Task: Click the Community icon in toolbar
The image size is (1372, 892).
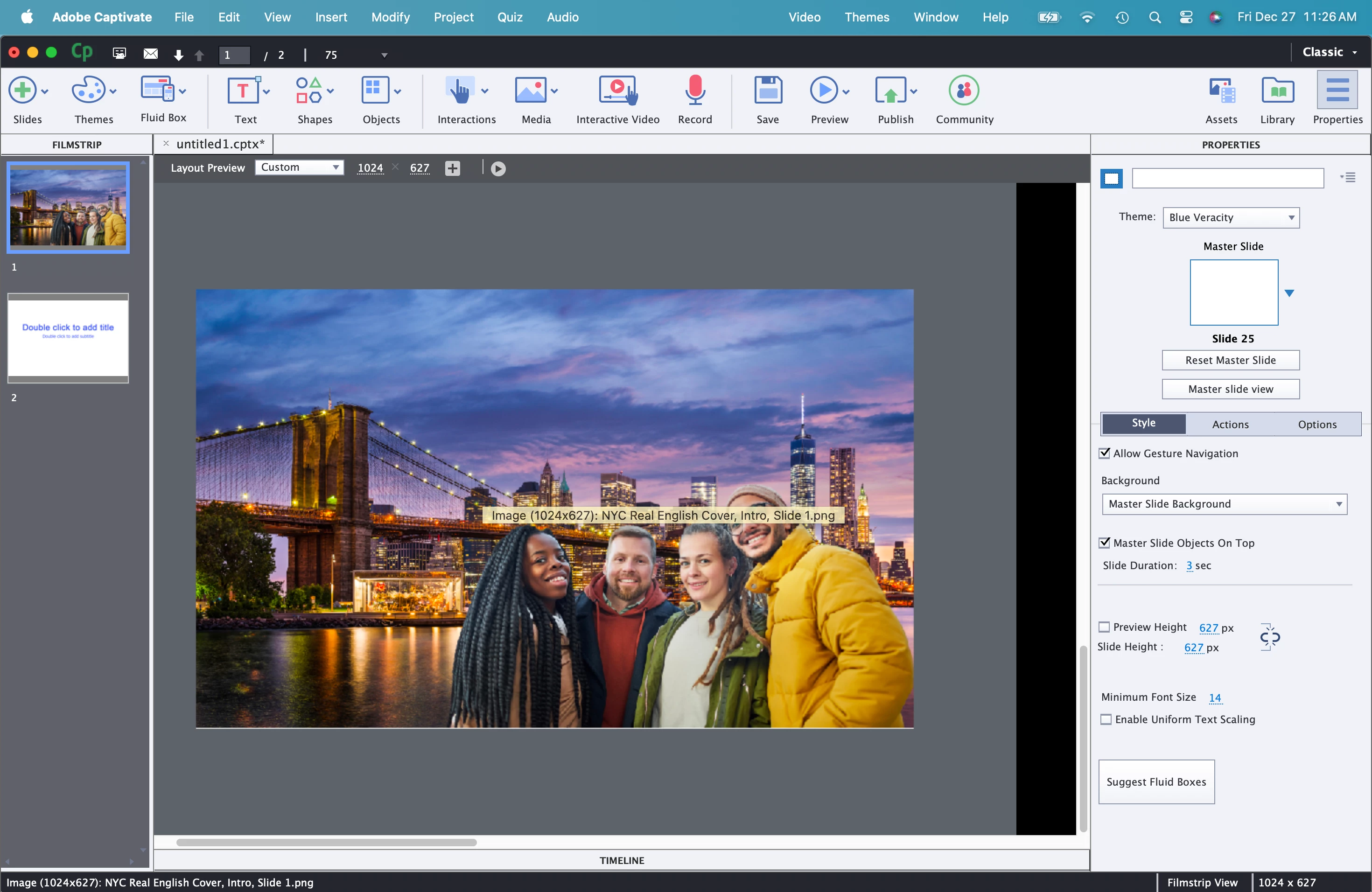Action: point(964,91)
